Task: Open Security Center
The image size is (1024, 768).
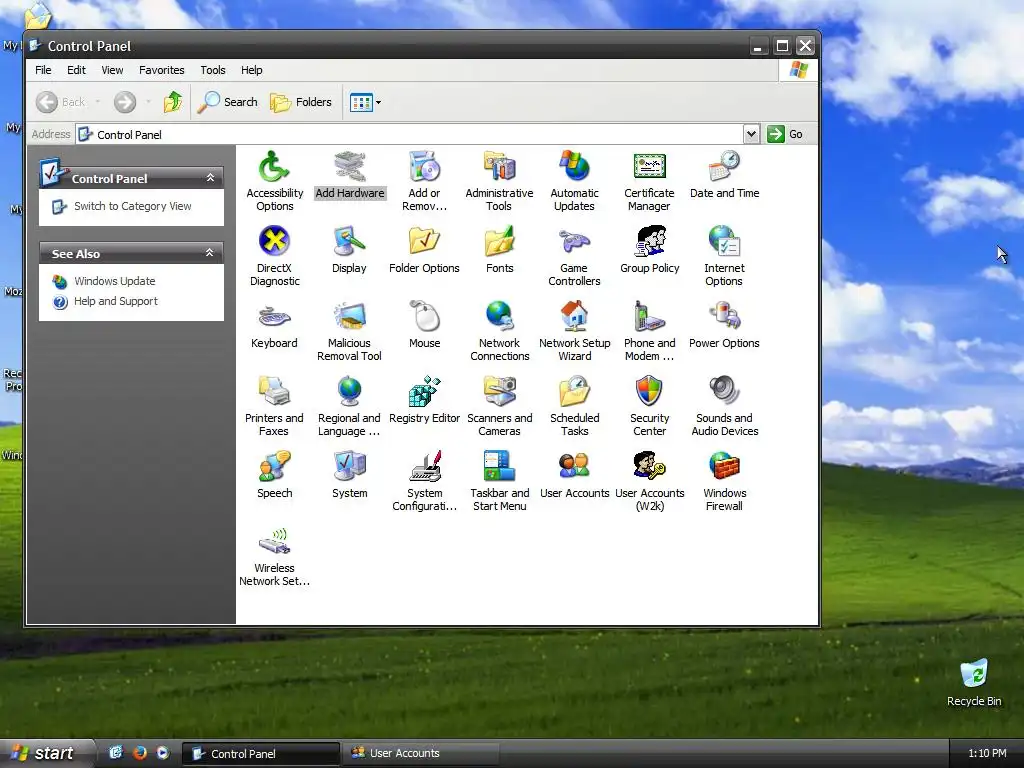Action: click(649, 406)
